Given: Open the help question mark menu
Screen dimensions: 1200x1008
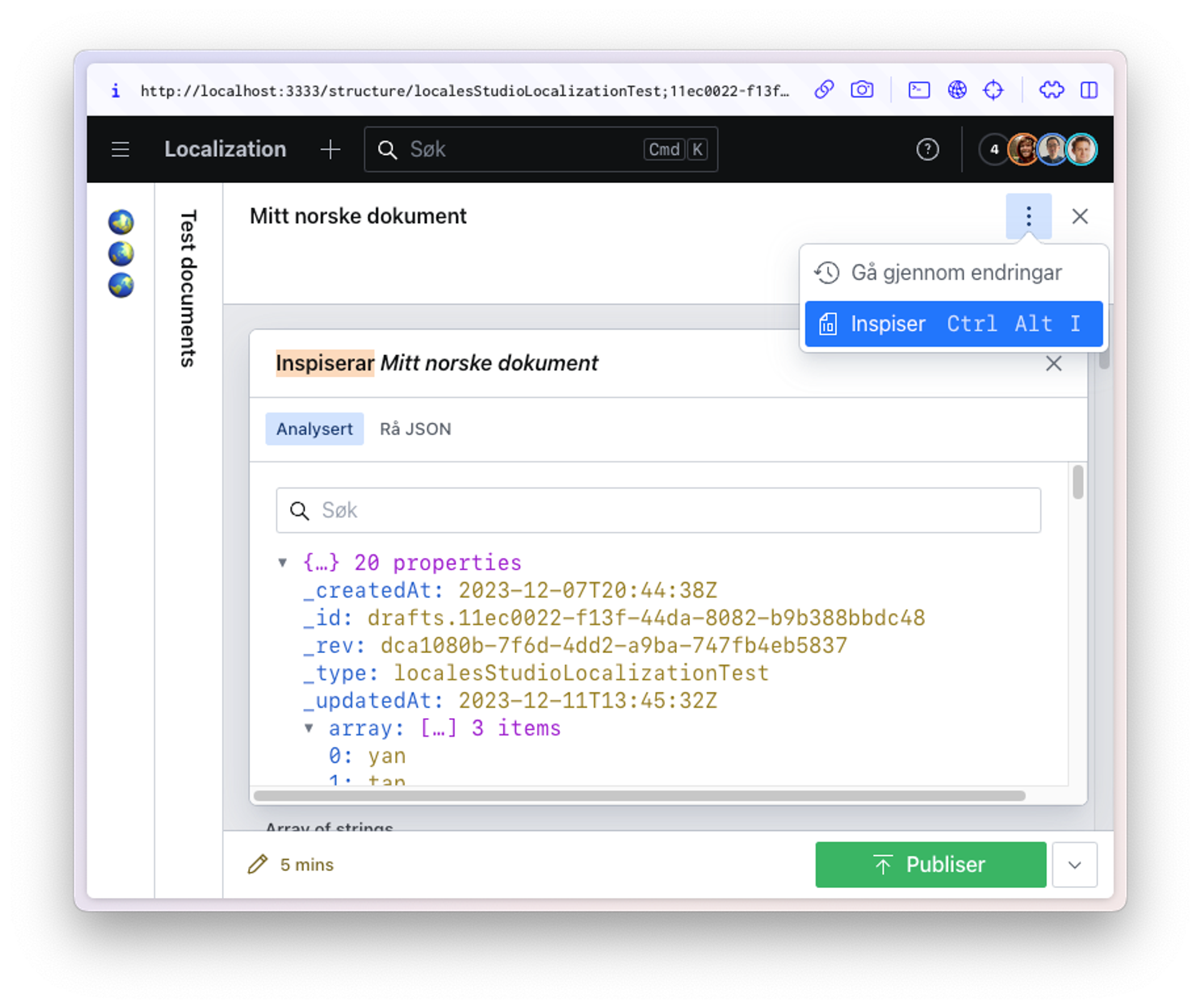Looking at the screenshot, I should click(927, 149).
